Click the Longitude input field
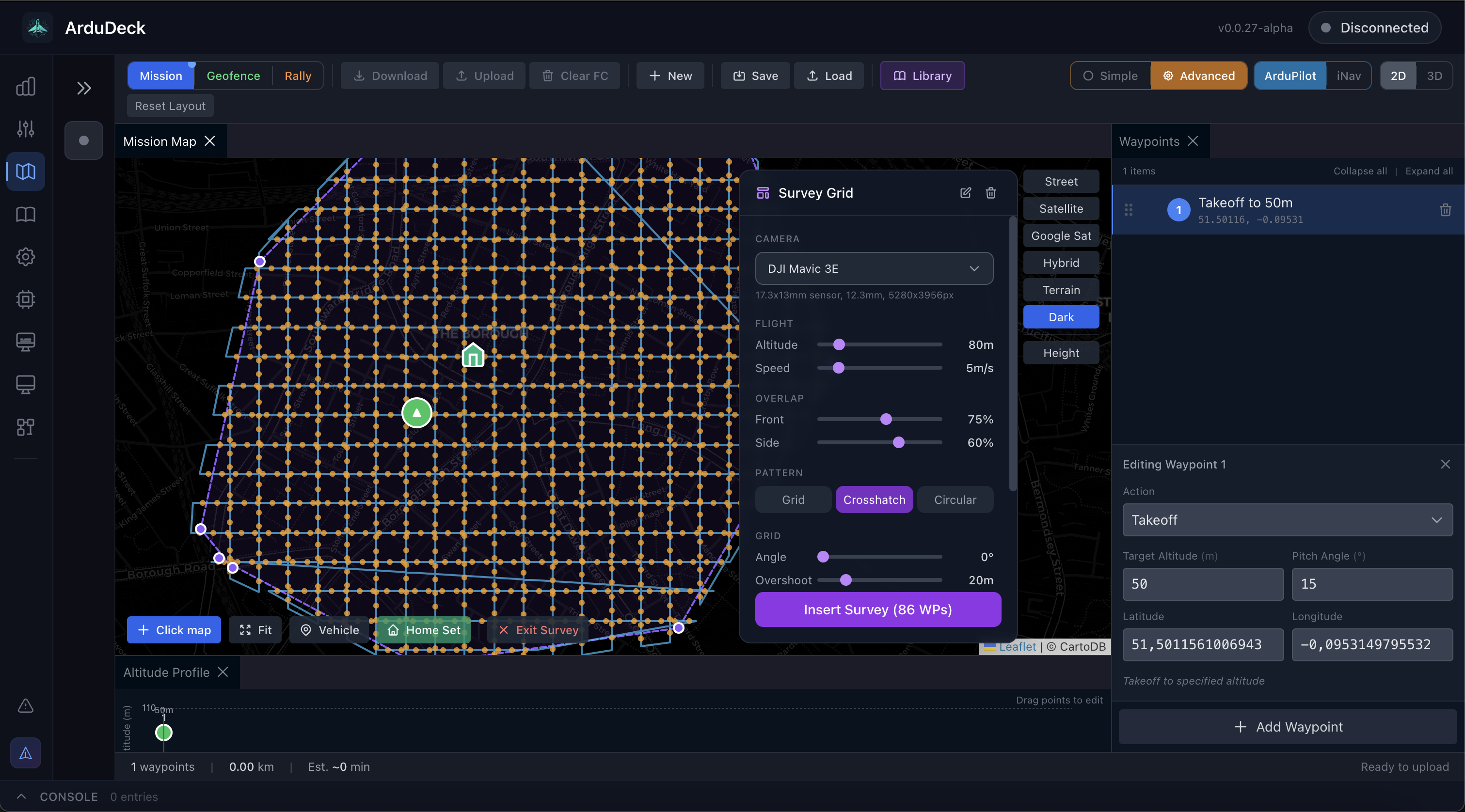 click(1372, 644)
